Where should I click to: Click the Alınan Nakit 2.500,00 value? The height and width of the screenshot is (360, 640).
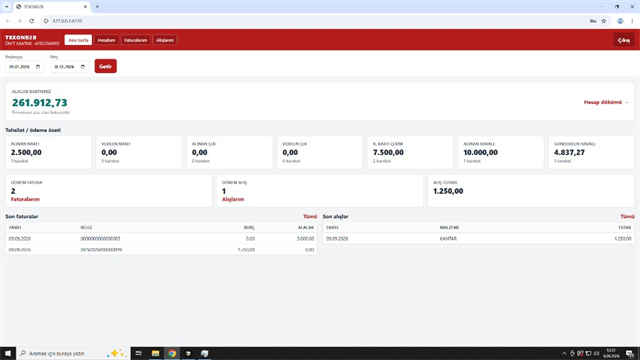pos(26,152)
